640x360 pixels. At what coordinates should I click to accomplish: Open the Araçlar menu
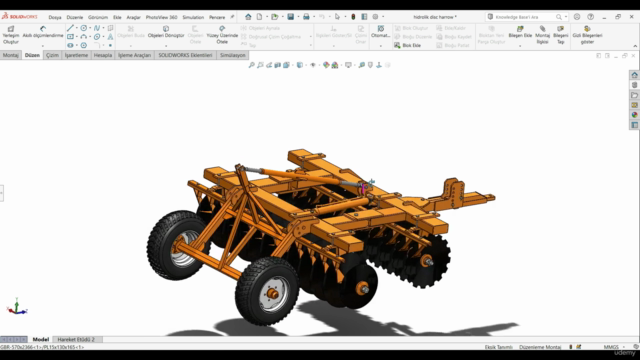click(133, 17)
